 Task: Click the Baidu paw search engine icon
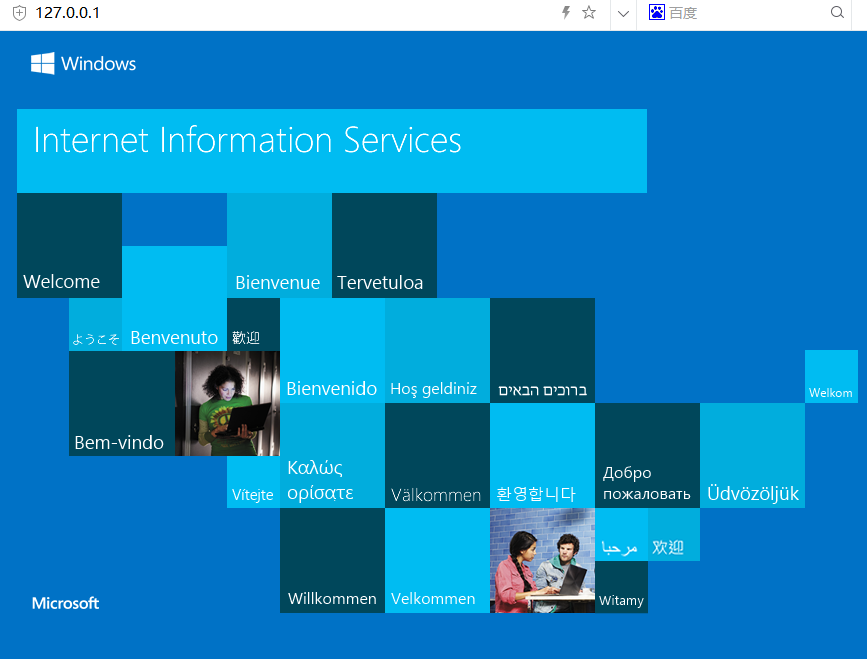coord(657,13)
